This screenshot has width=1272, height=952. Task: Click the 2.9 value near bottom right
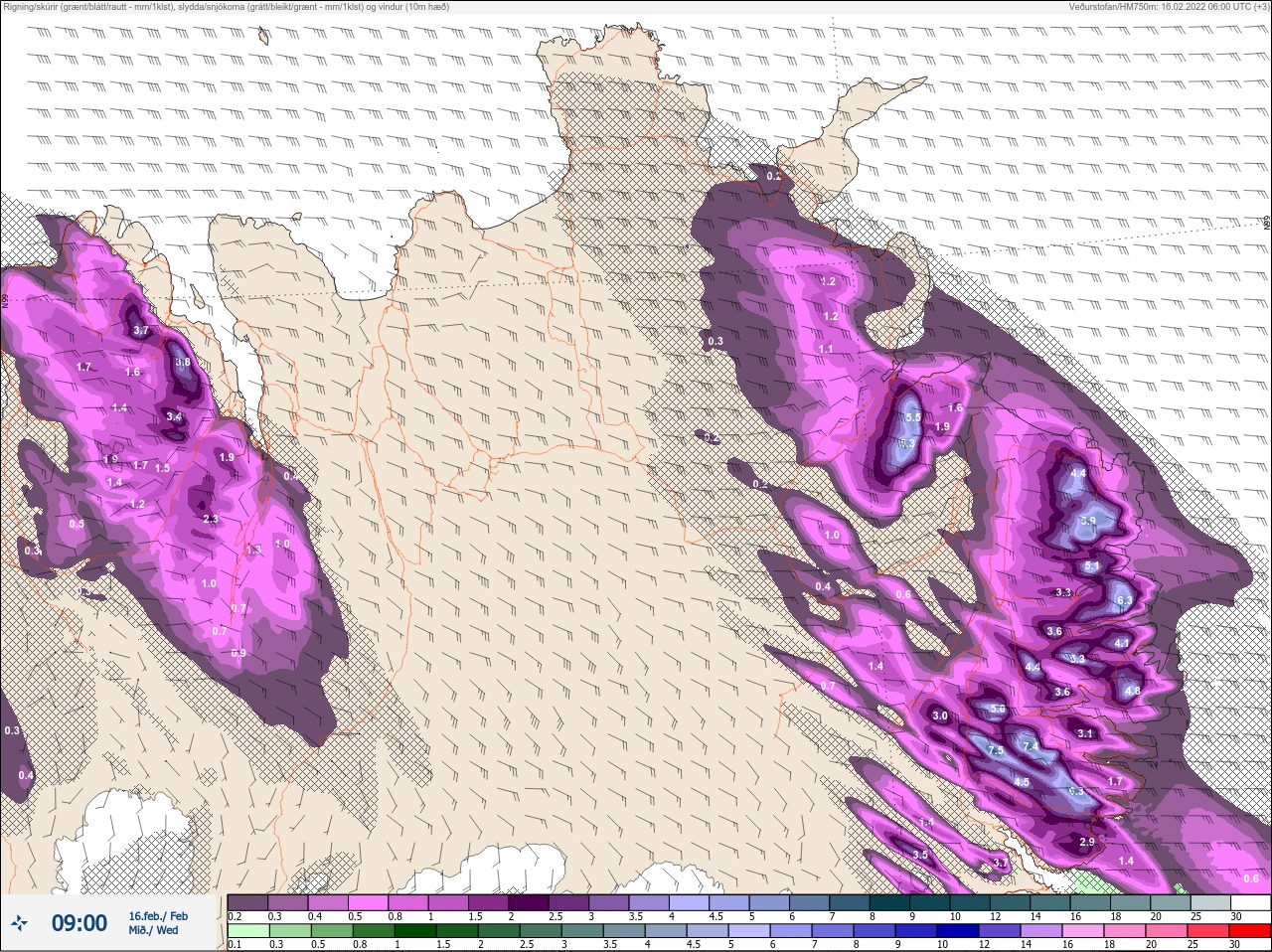click(1086, 843)
